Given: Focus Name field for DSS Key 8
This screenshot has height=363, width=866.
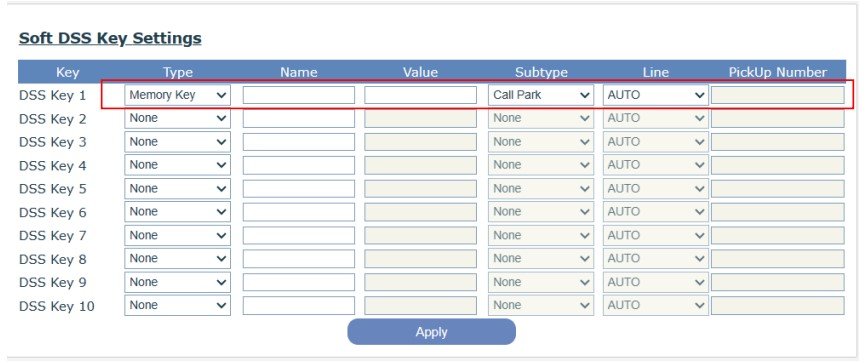Looking at the screenshot, I should pos(299,259).
